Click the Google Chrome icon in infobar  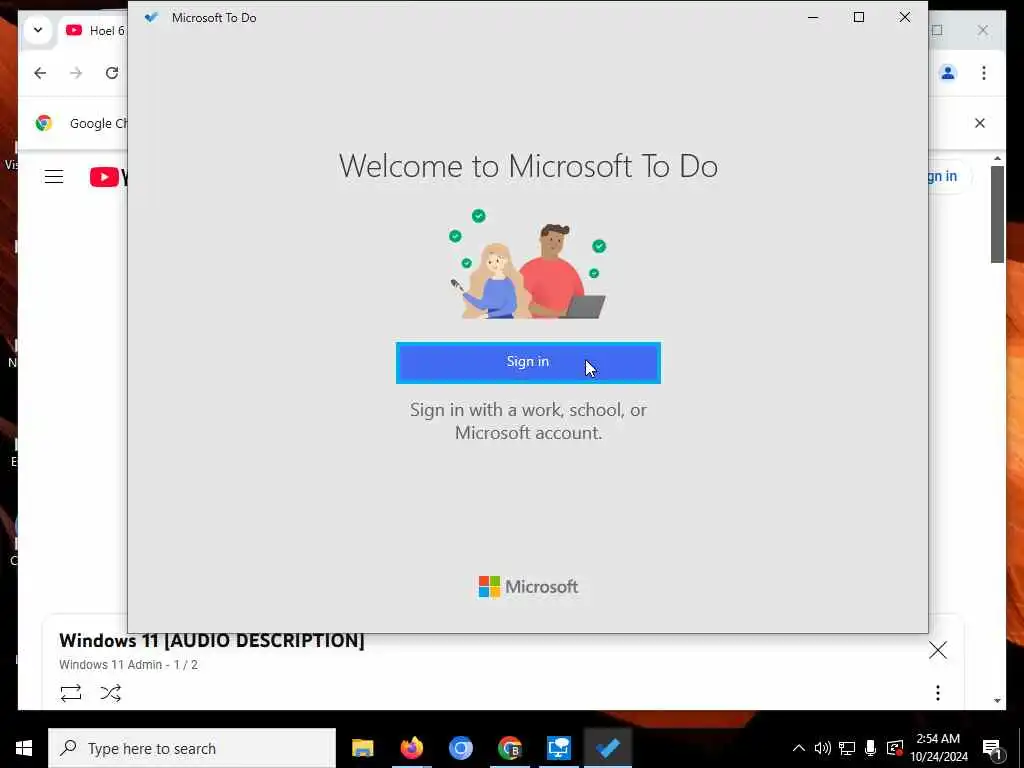coord(44,123)
